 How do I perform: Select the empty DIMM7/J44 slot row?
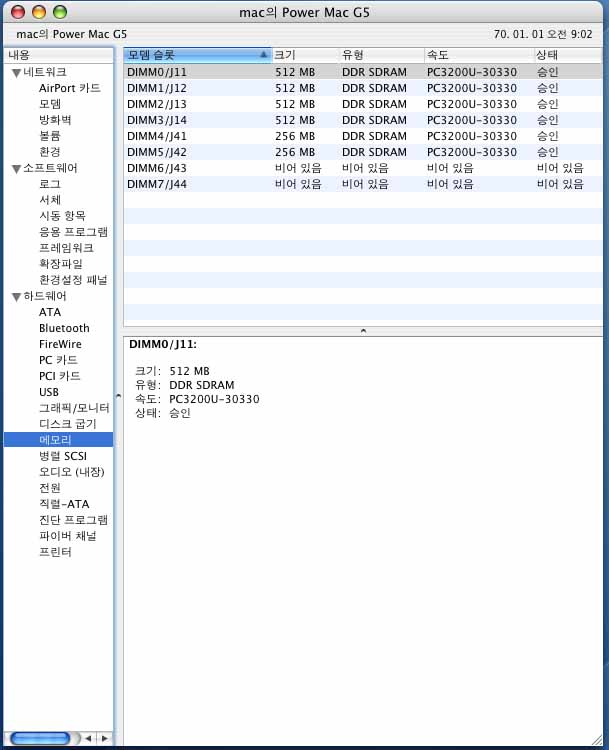pyautogui.click(x=157, y=184)
